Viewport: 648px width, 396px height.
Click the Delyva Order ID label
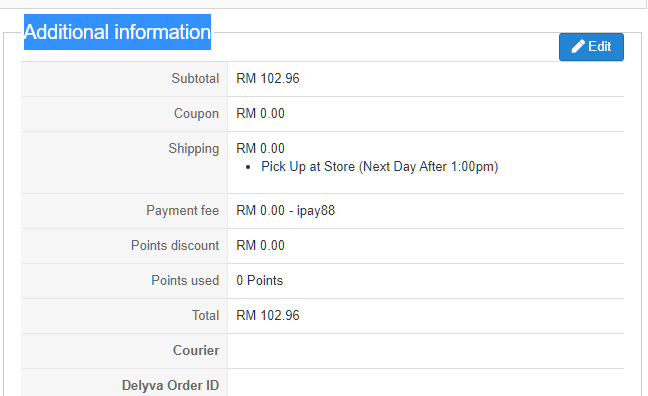[170, 386]
